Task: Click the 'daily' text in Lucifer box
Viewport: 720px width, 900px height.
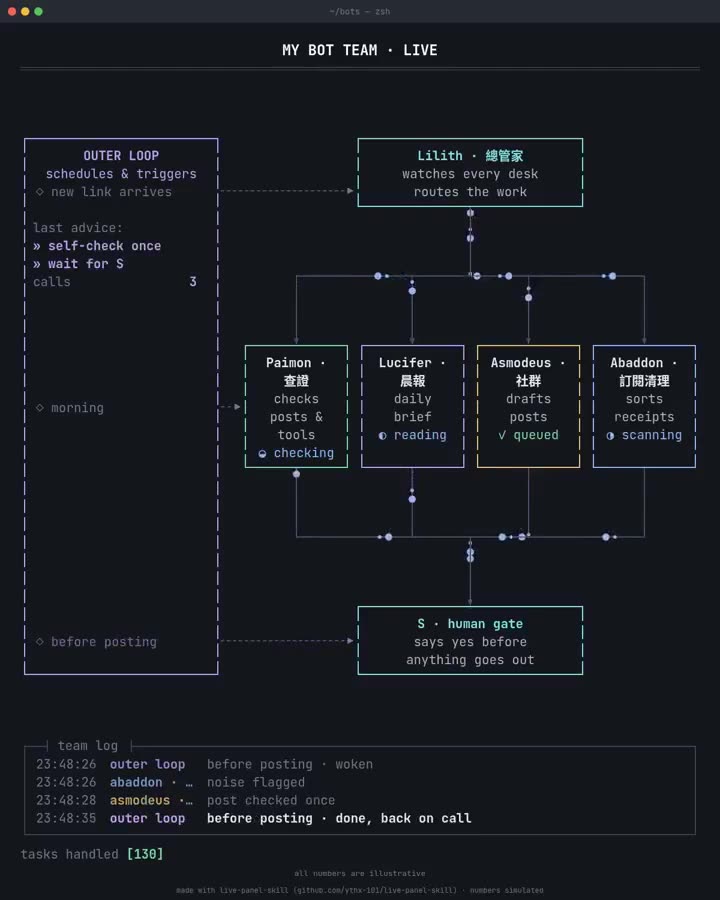Action: [412, 399]
